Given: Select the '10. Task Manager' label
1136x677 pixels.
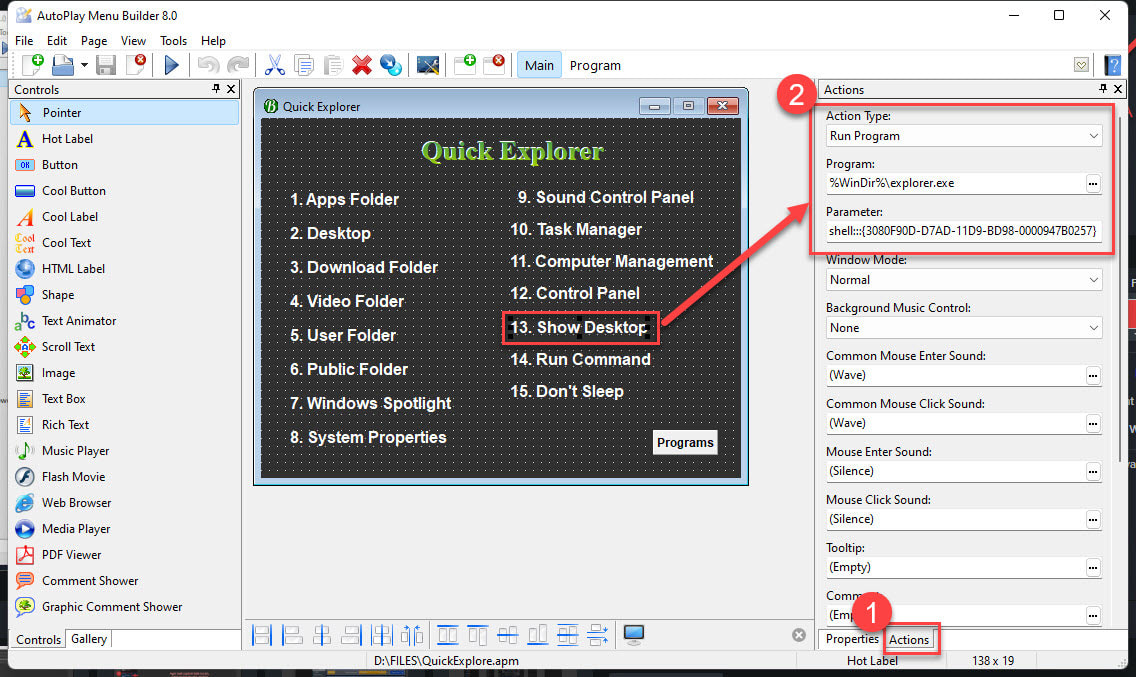Looking at the screenshot, I should [x=576, y=229].
